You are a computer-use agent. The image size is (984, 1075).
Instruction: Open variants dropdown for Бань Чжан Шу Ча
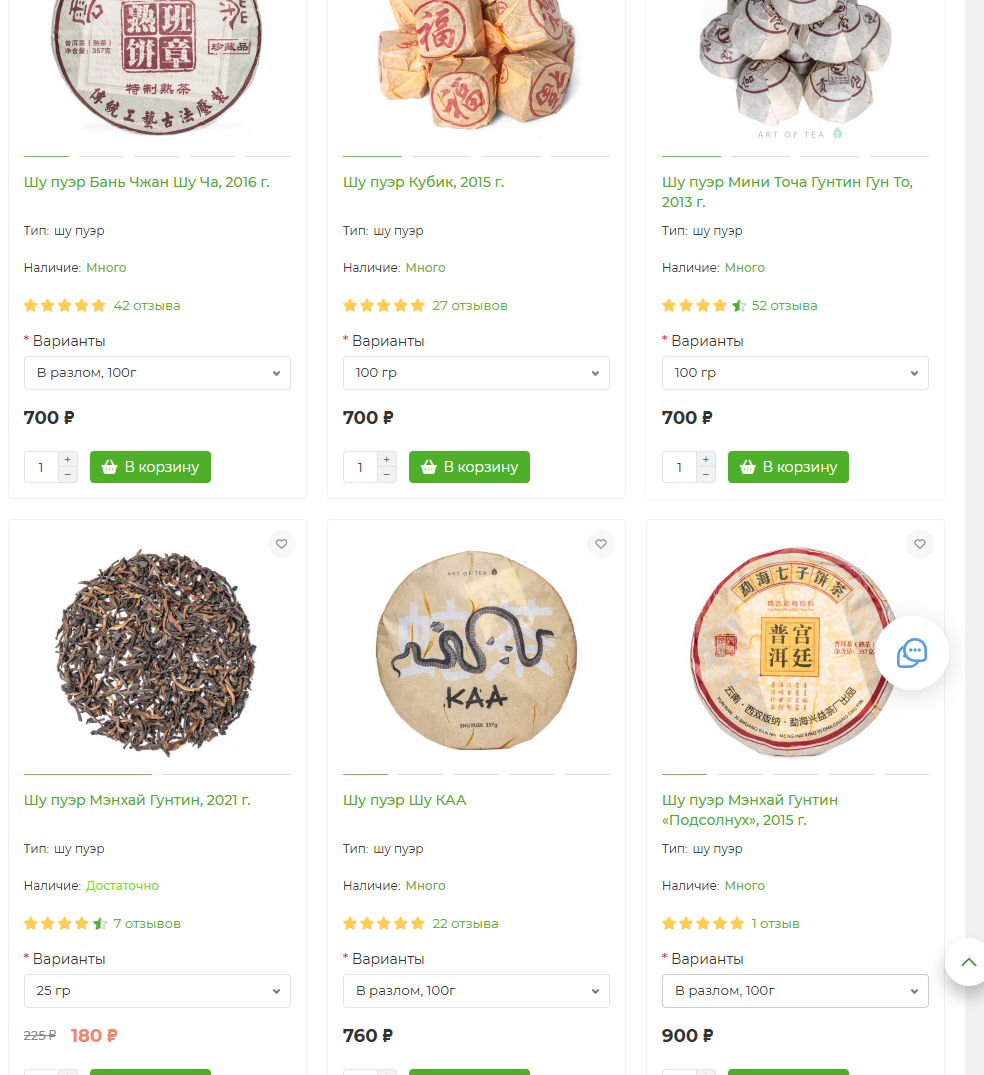157,373
